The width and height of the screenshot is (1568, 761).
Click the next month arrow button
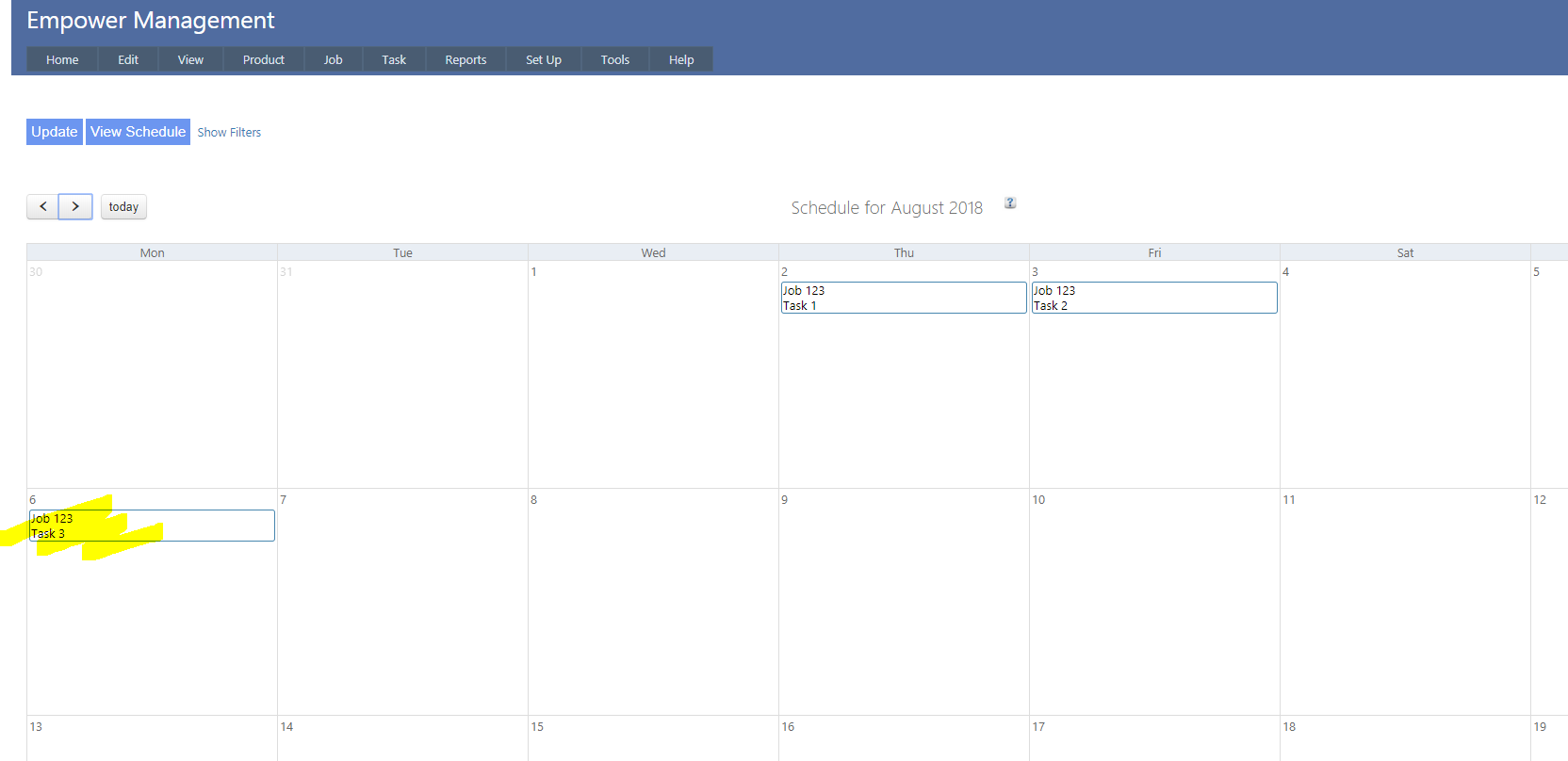click(75, 206)
